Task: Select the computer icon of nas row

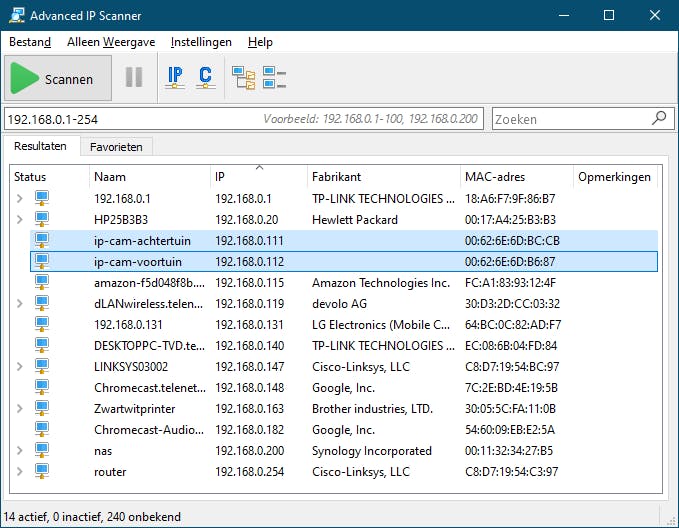Action: click(x=42, y=450)
